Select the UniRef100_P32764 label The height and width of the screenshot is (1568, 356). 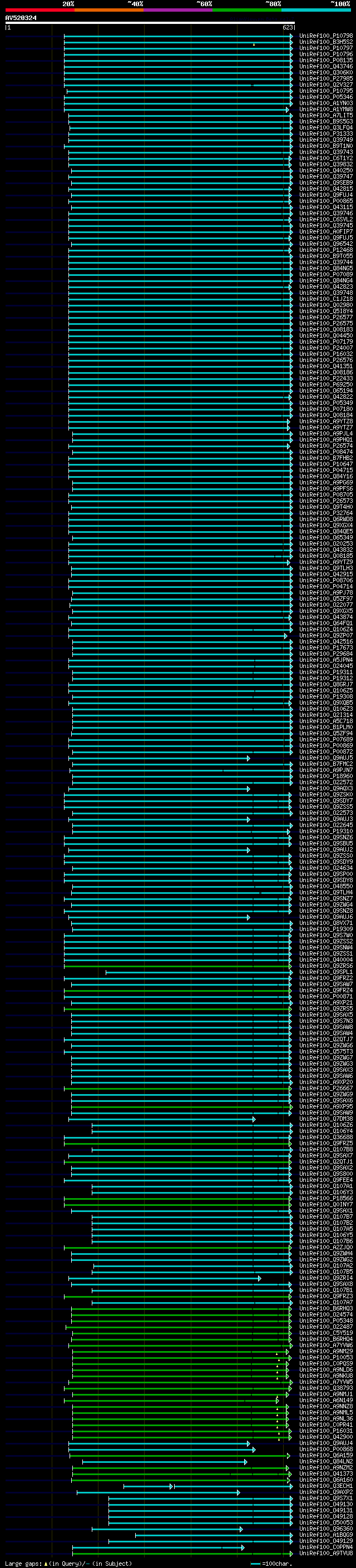pyautogui.click(x=326, y=513)
